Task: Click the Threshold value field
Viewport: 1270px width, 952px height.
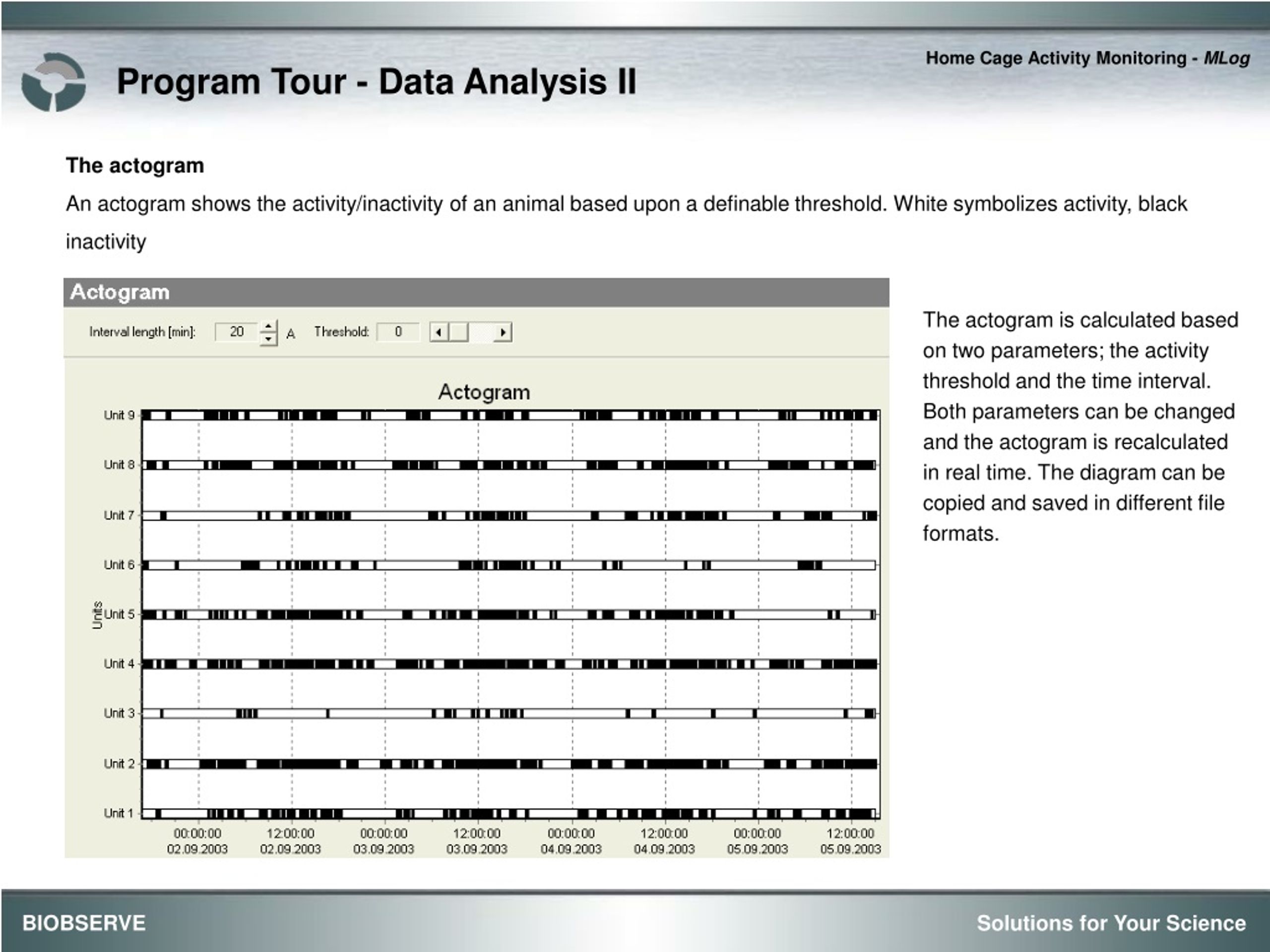Action: click(398, 332)
